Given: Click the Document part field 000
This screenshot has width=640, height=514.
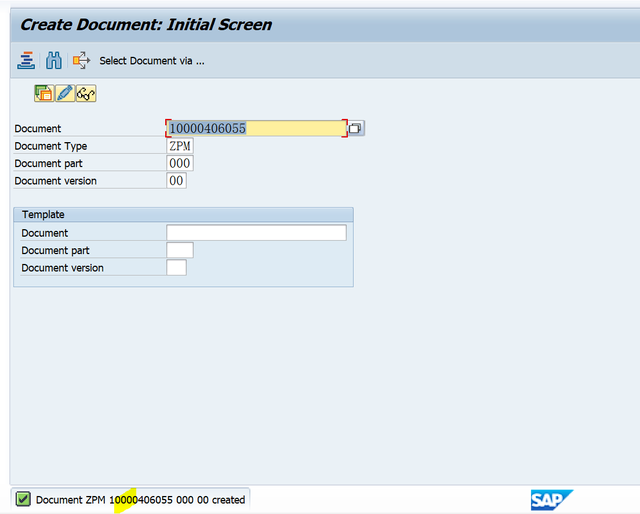Looking at the screenshot, I should (180, 163).
